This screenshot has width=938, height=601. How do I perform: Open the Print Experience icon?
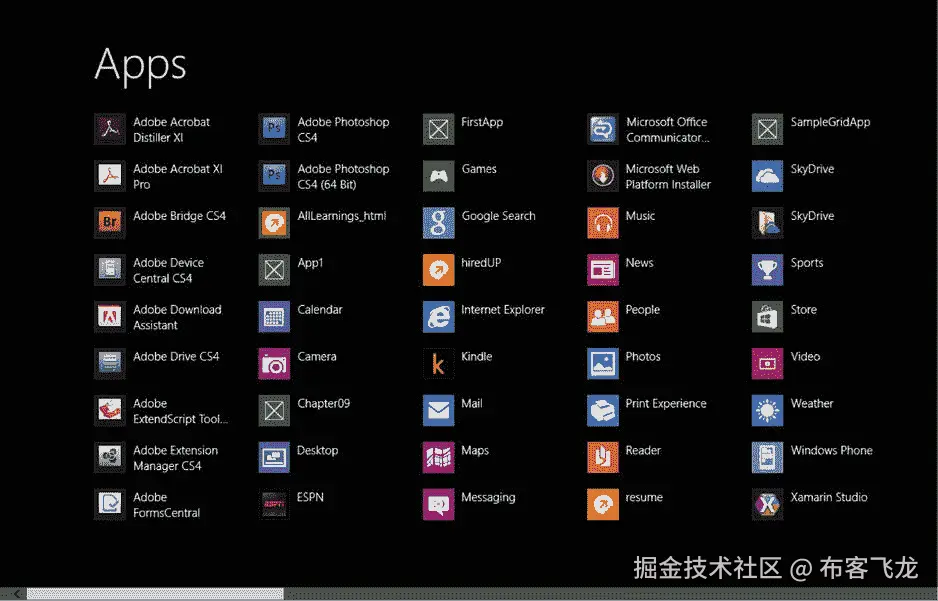(x=603, y=411)
